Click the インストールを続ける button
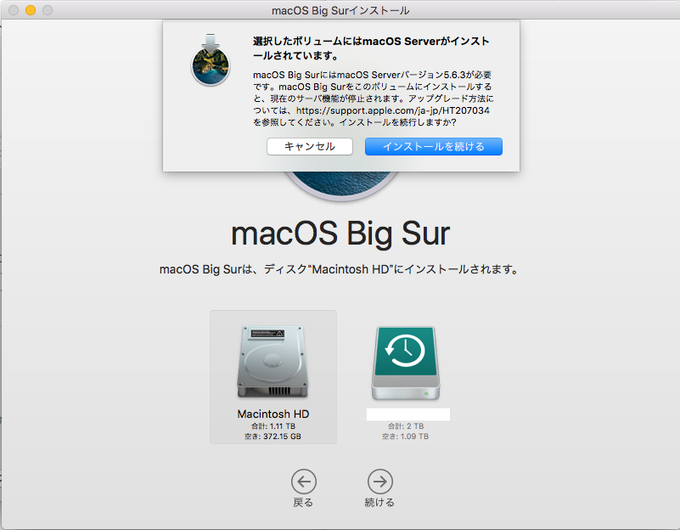 pos(433,147)
